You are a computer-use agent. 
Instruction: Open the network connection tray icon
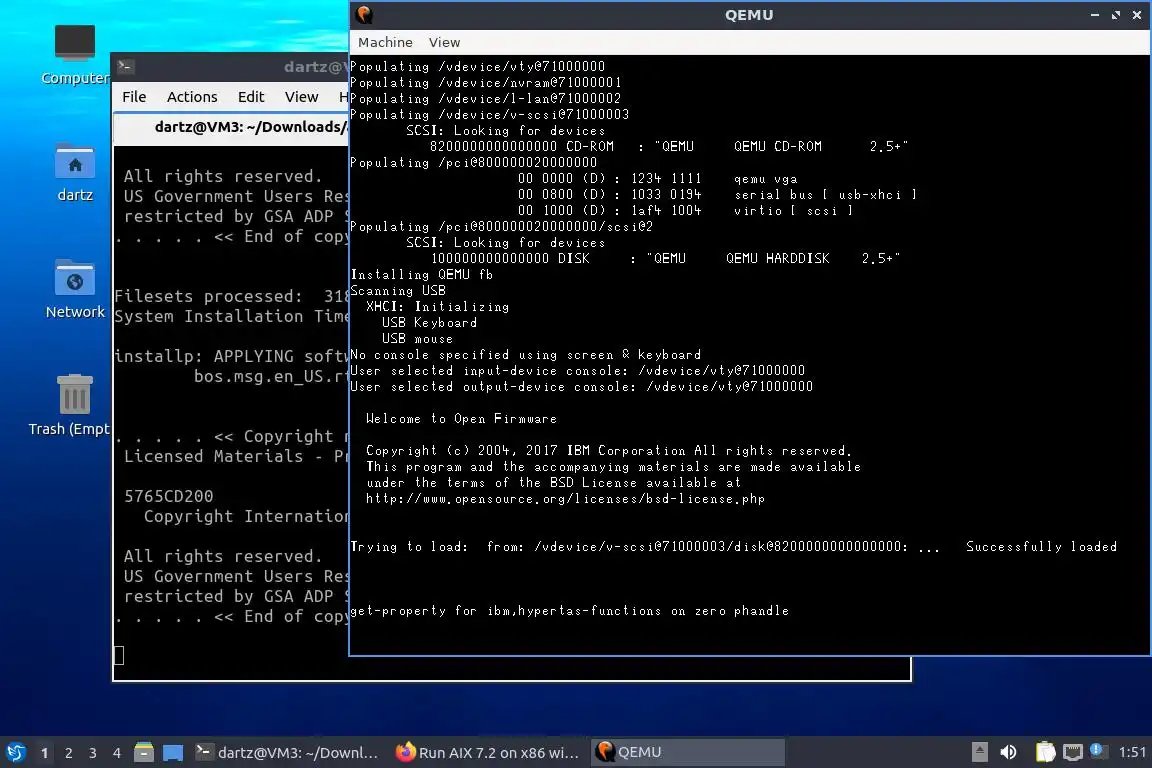coord(1073,752)
